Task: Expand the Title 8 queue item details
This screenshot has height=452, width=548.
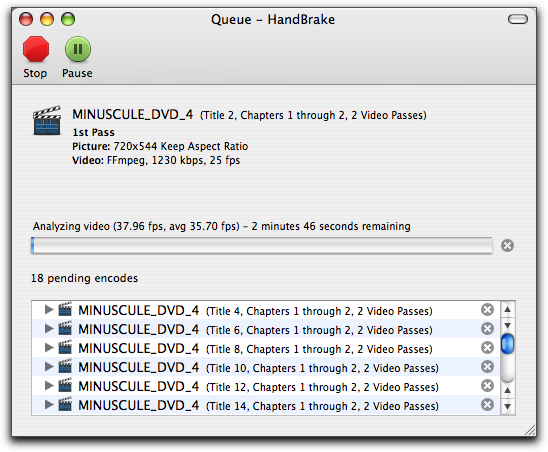Action: 49,347
